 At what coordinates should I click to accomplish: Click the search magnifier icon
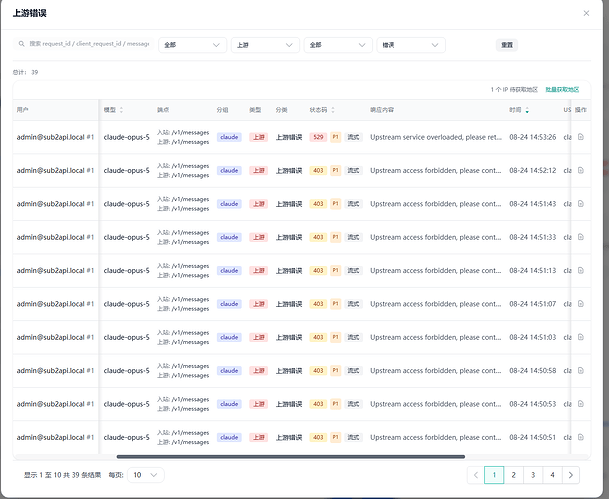tap(22, 44)
